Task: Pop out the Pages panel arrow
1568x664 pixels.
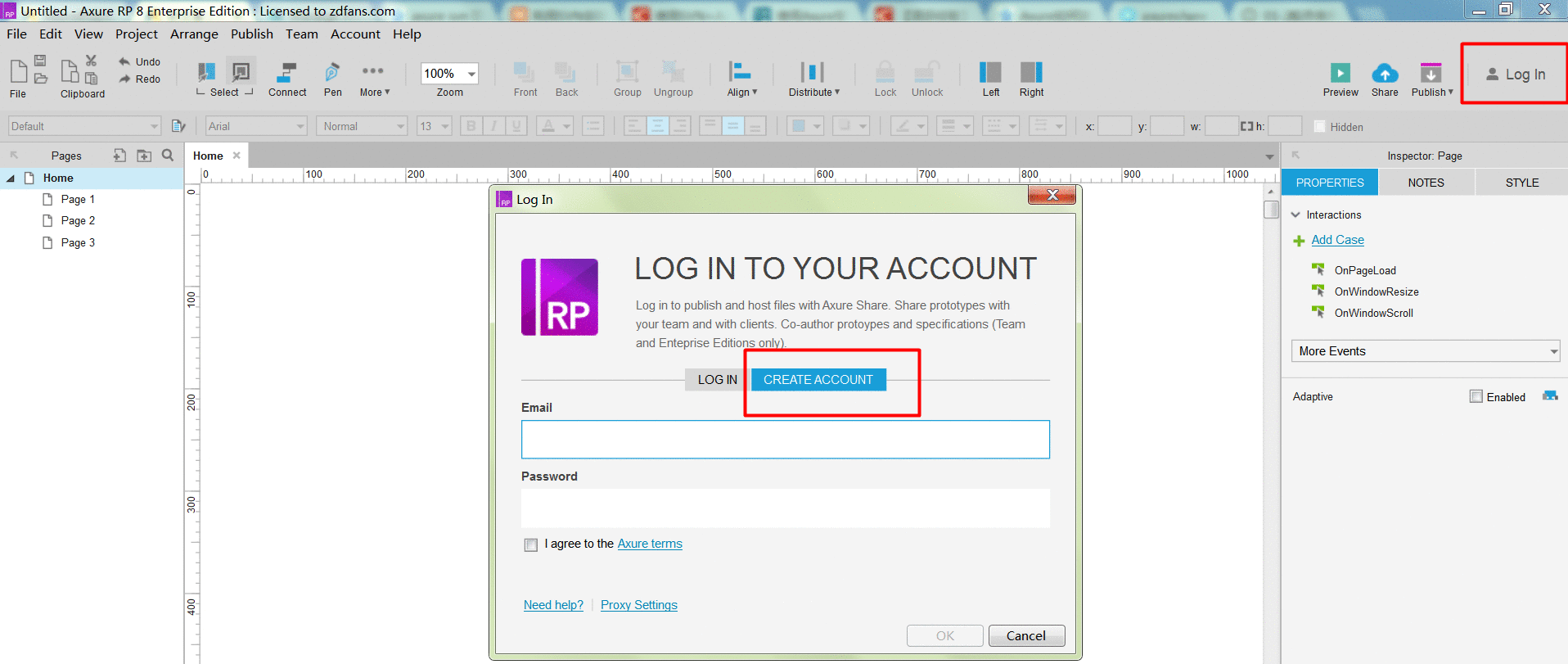Action: point(14,155)
